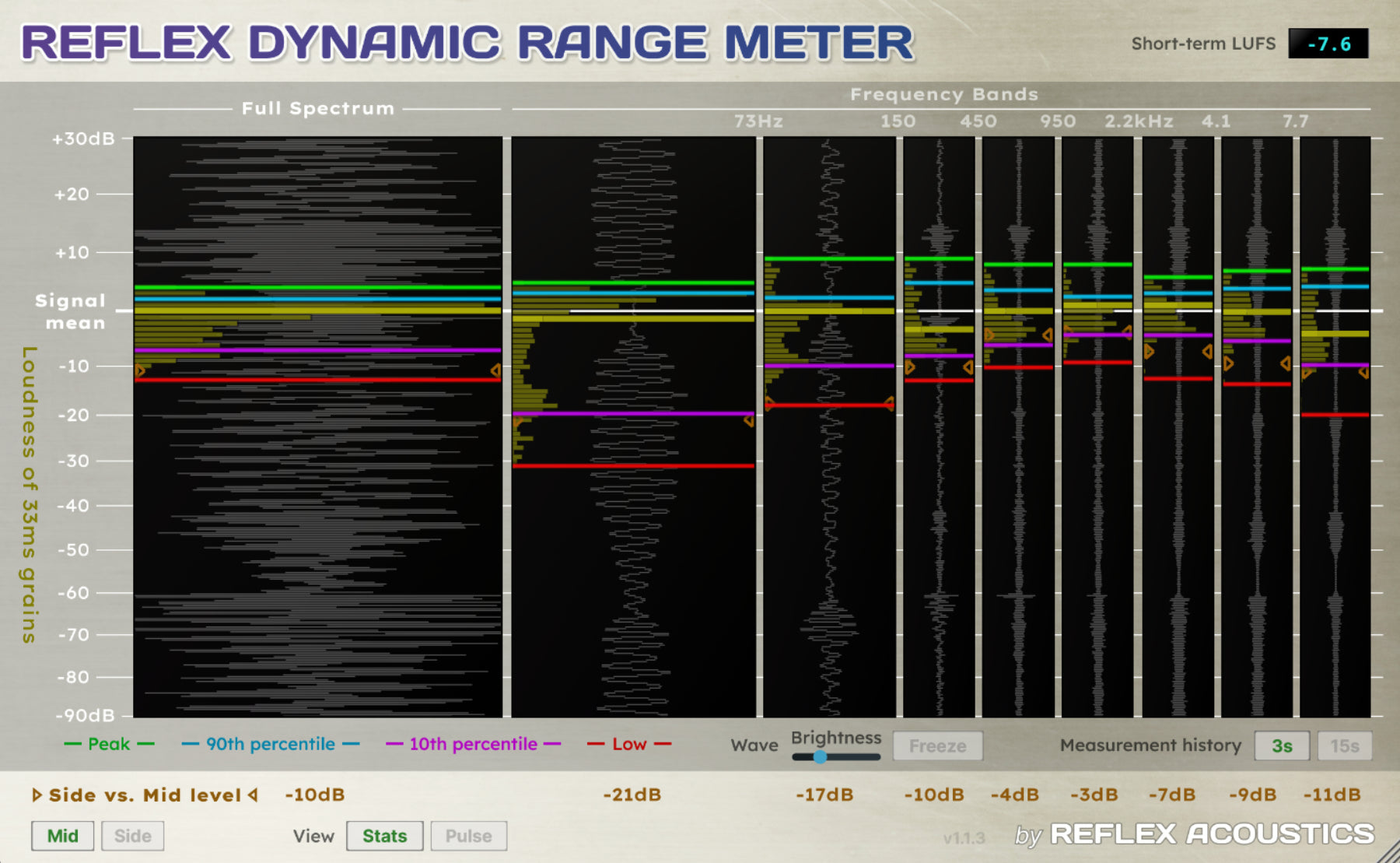Click the triangle after "Side vs. Mid level"

point(253,795)
